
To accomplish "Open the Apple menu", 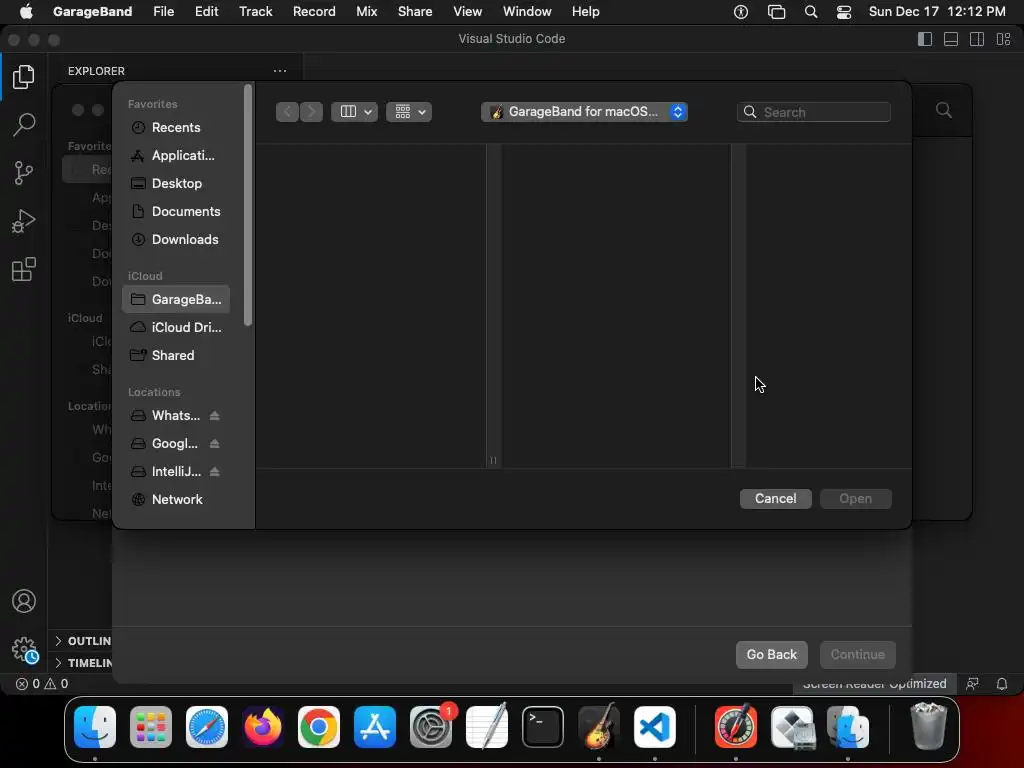I will click(25, 12).
